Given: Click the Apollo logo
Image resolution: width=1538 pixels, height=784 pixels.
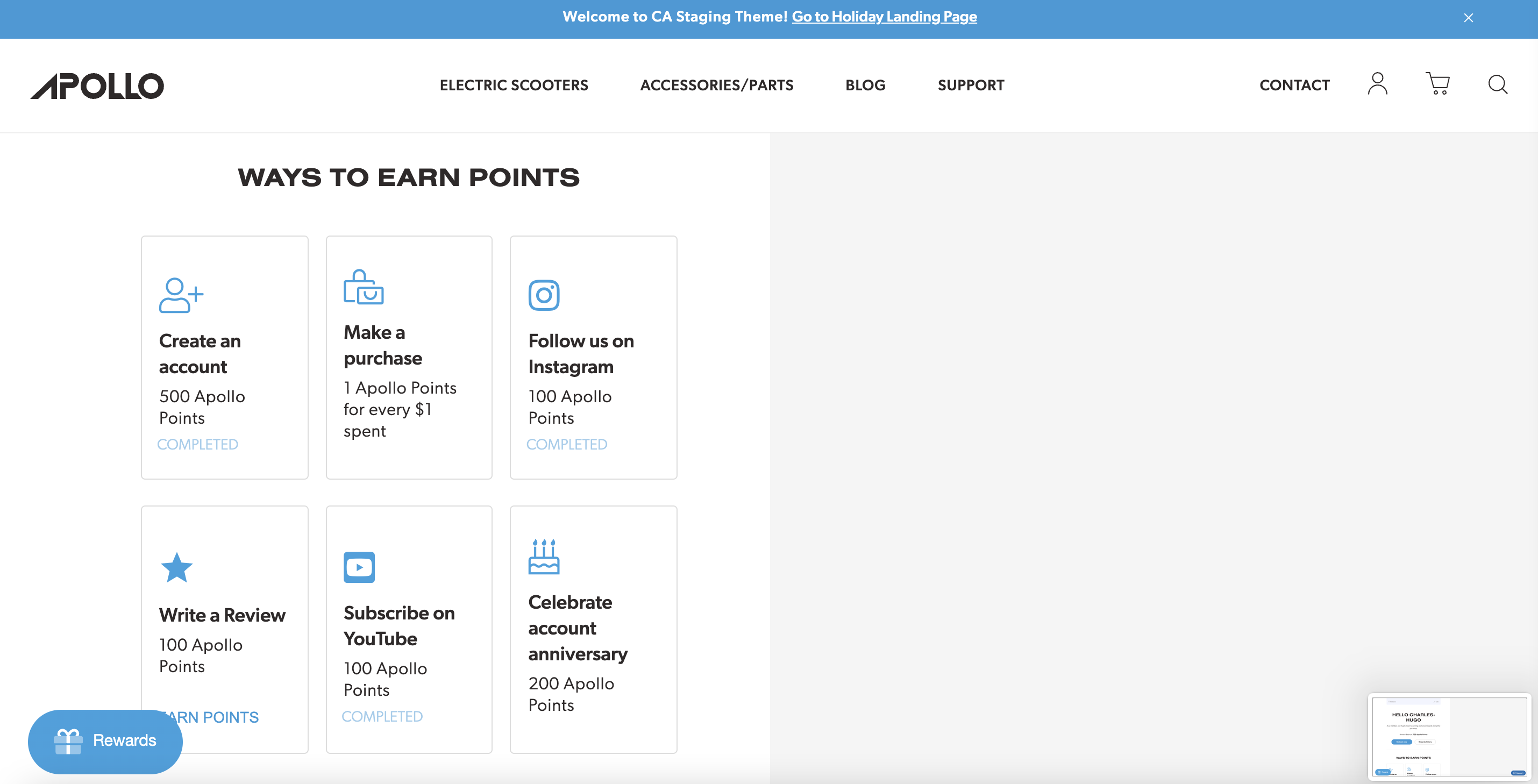Looking at the screenshot, I should pos(97,86).
